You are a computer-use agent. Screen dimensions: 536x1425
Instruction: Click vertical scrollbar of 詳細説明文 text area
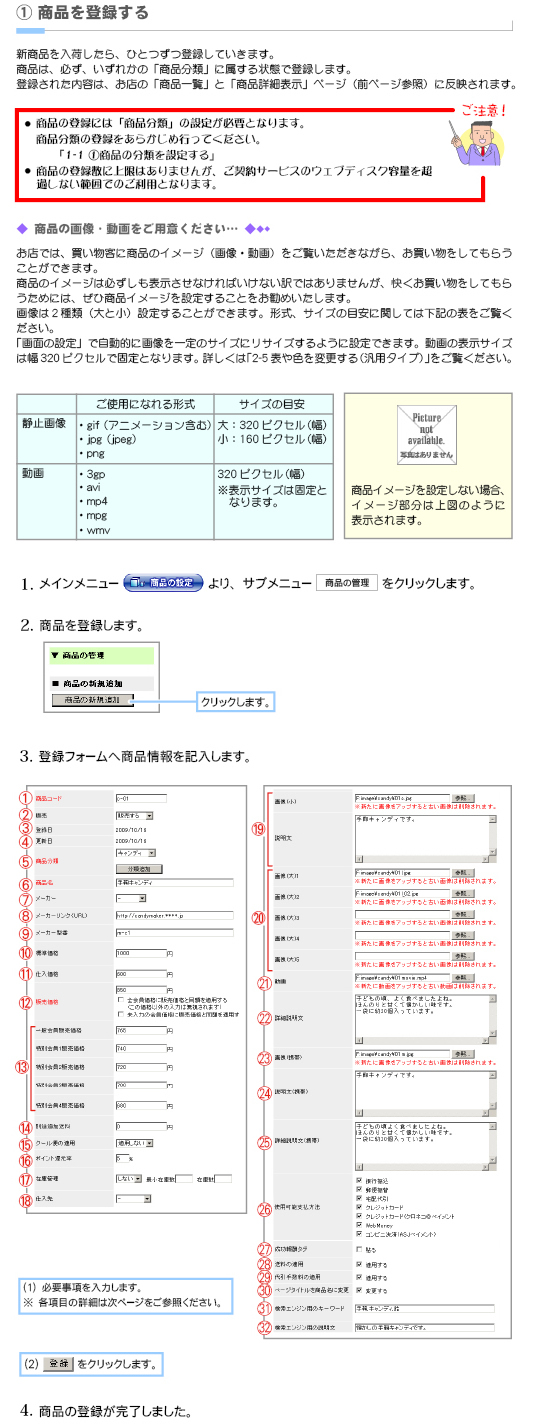(x=493, y=1016)
